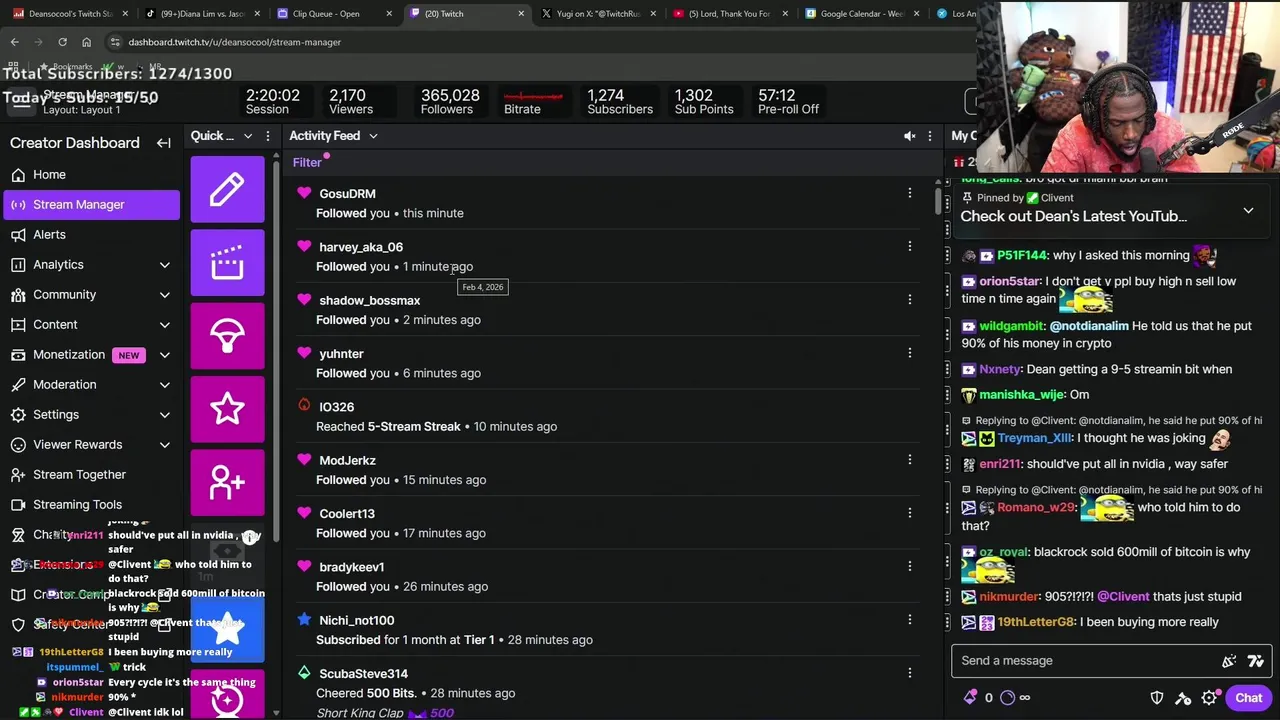Open the Bits diamond icon below chat

[x=970, y=698]
